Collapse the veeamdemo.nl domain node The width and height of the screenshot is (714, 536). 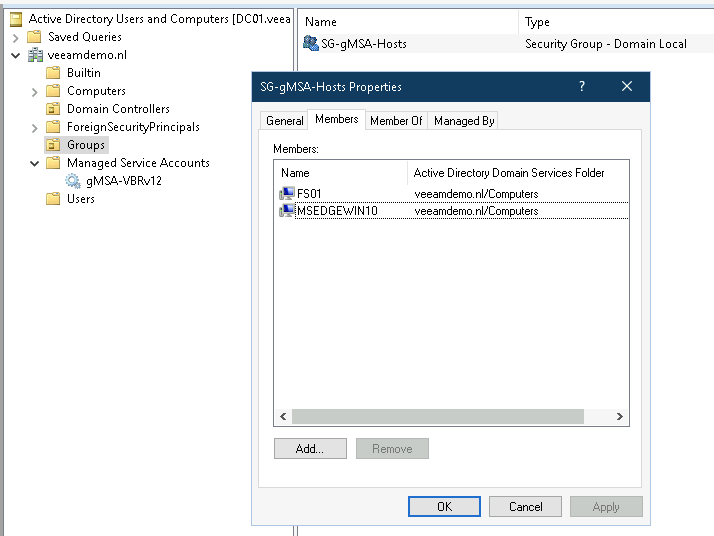(x=16, y=55)
